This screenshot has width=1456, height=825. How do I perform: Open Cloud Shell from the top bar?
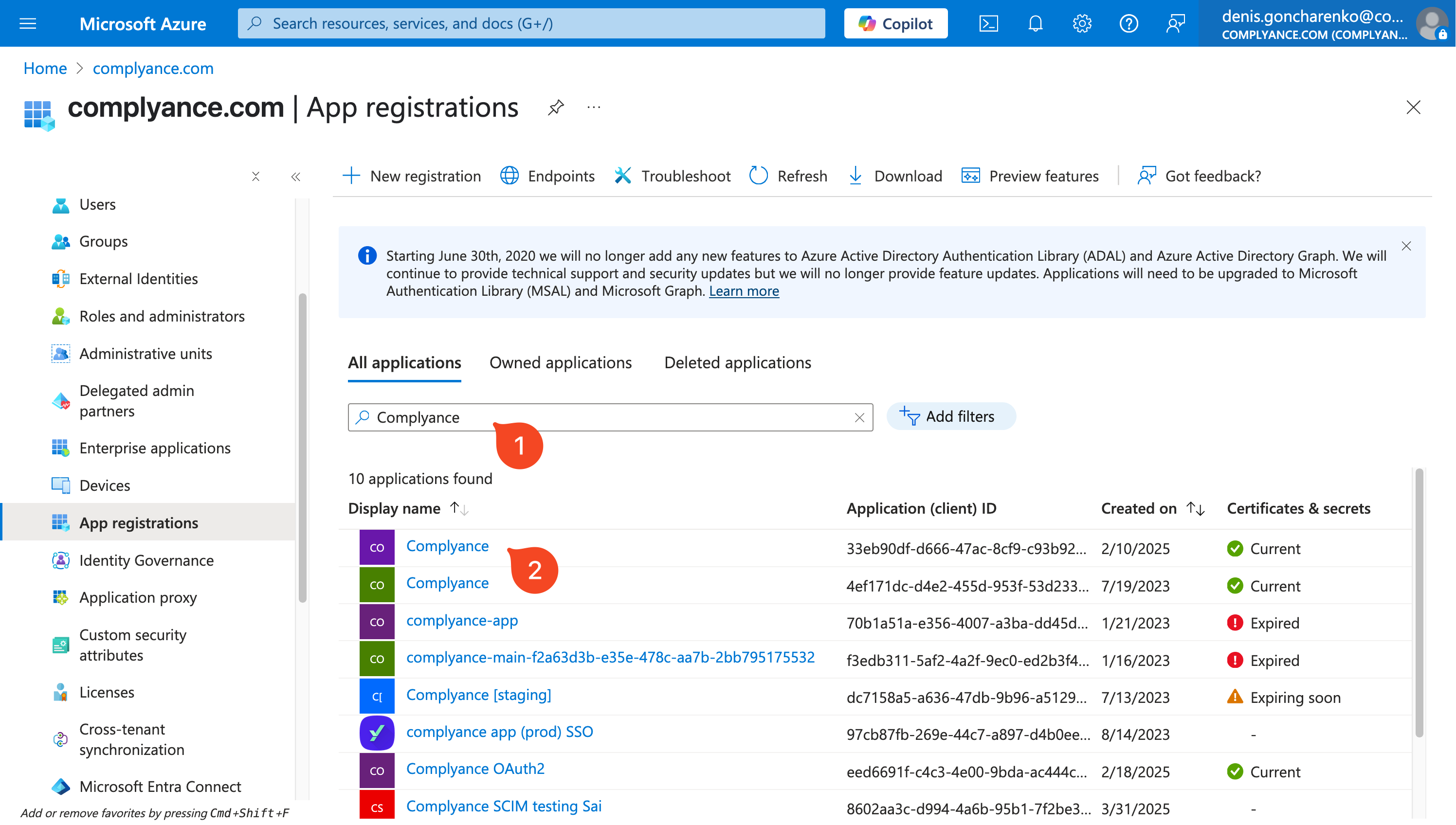[988, 23]
